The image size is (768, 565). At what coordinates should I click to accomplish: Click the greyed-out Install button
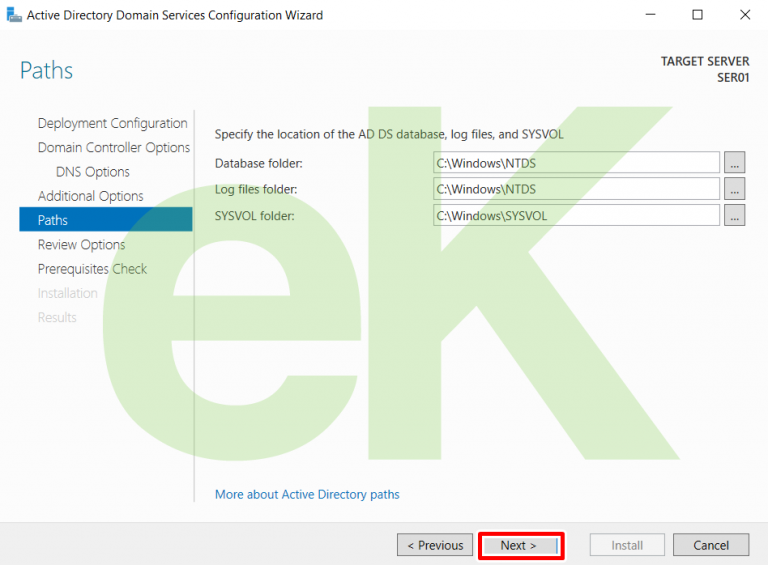click(627, 545)
